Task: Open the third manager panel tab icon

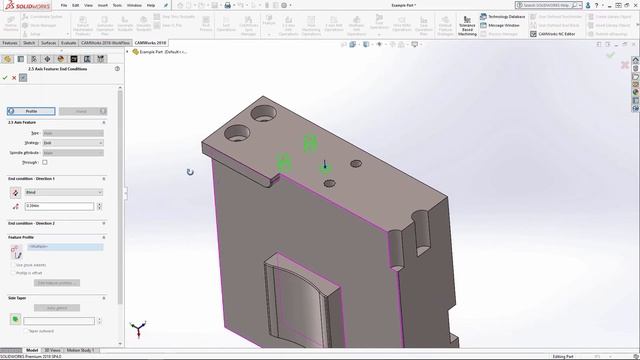Action: [x=34, y=59]
